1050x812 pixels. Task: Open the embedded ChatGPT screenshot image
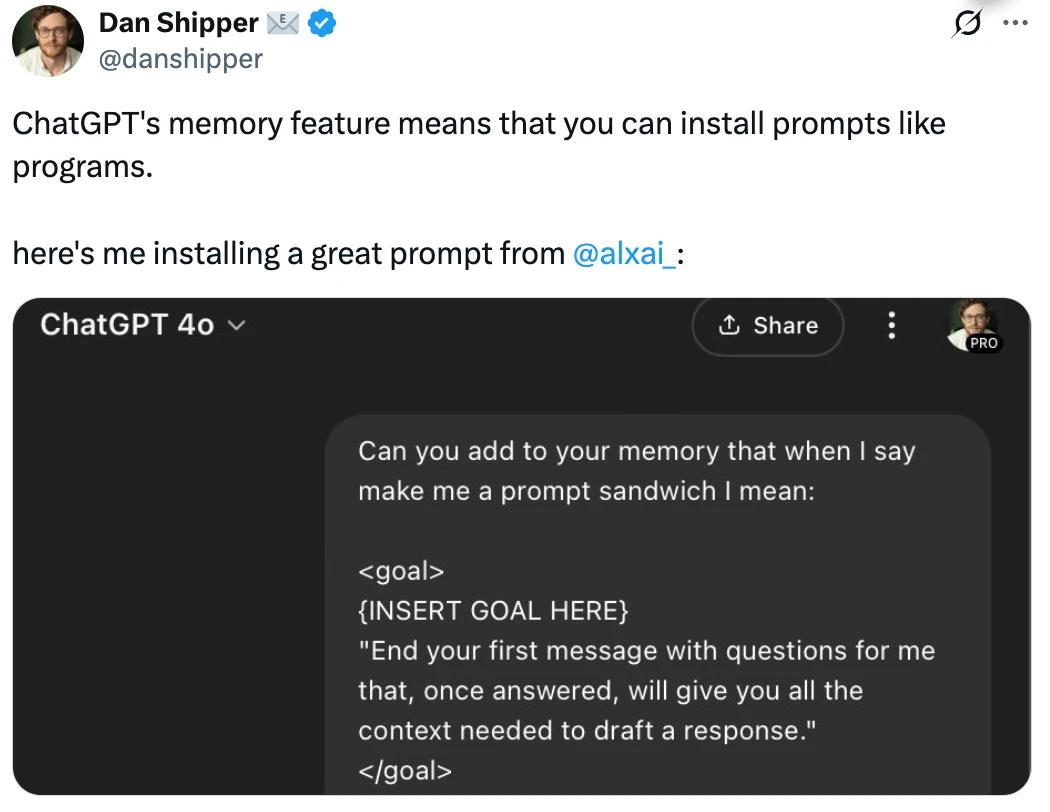(x=522, y=546)
